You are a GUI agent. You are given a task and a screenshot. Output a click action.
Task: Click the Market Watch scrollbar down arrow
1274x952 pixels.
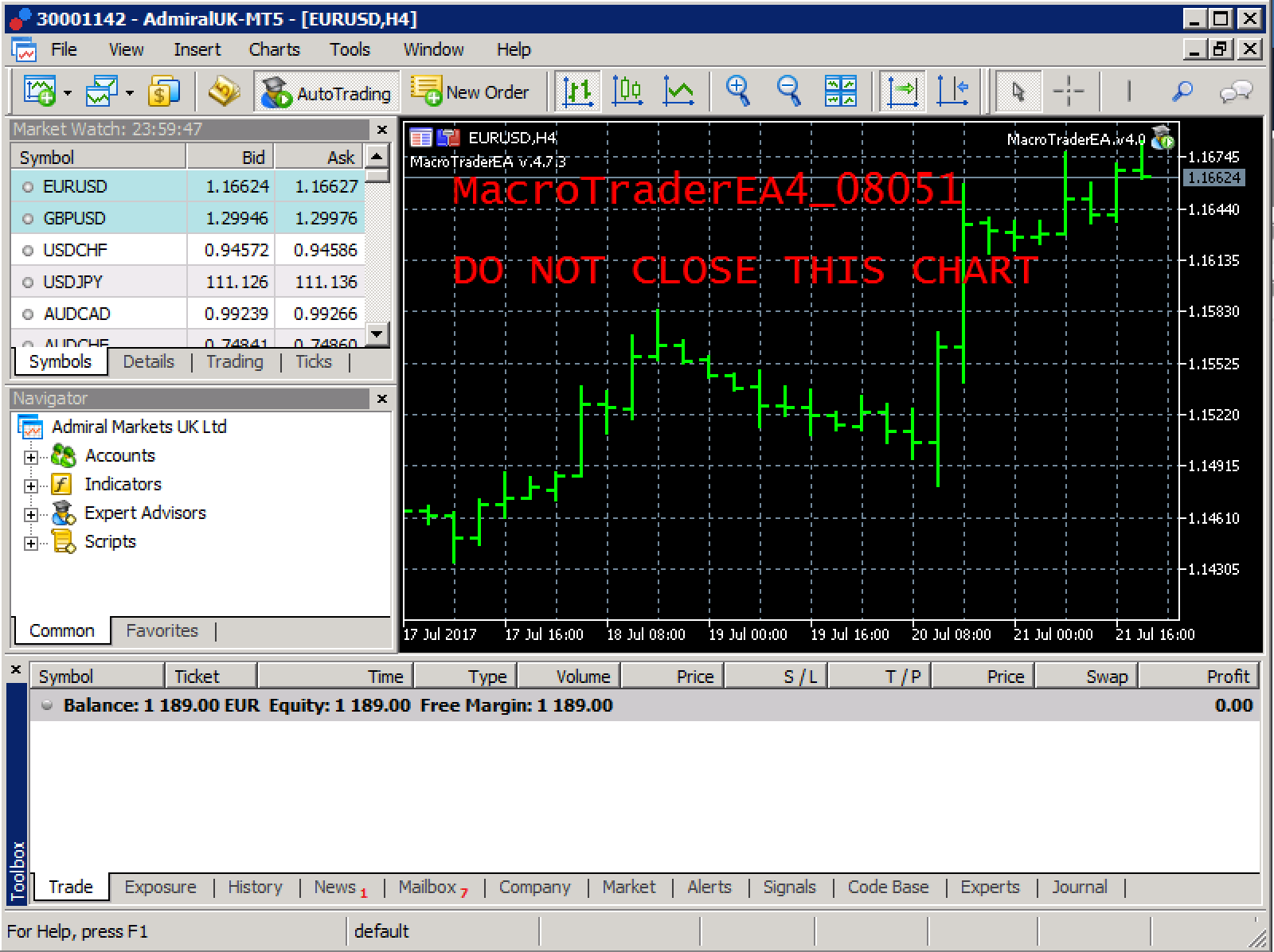tap(377, 334)
